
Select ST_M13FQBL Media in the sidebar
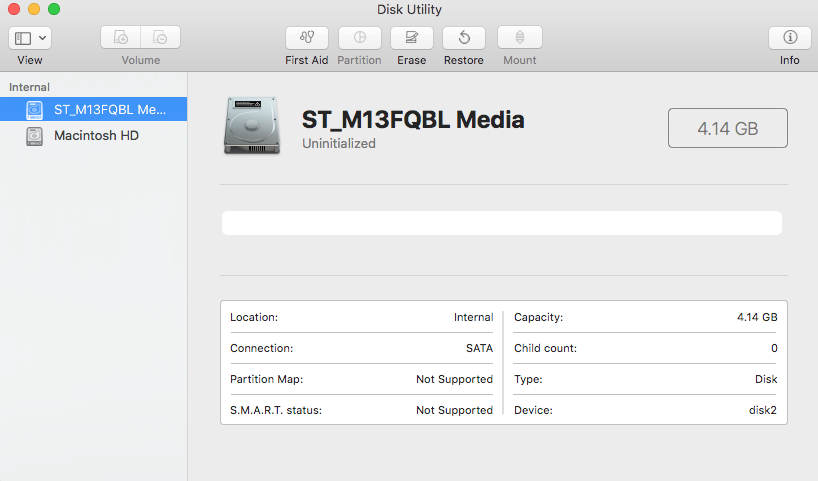[93, 109]
